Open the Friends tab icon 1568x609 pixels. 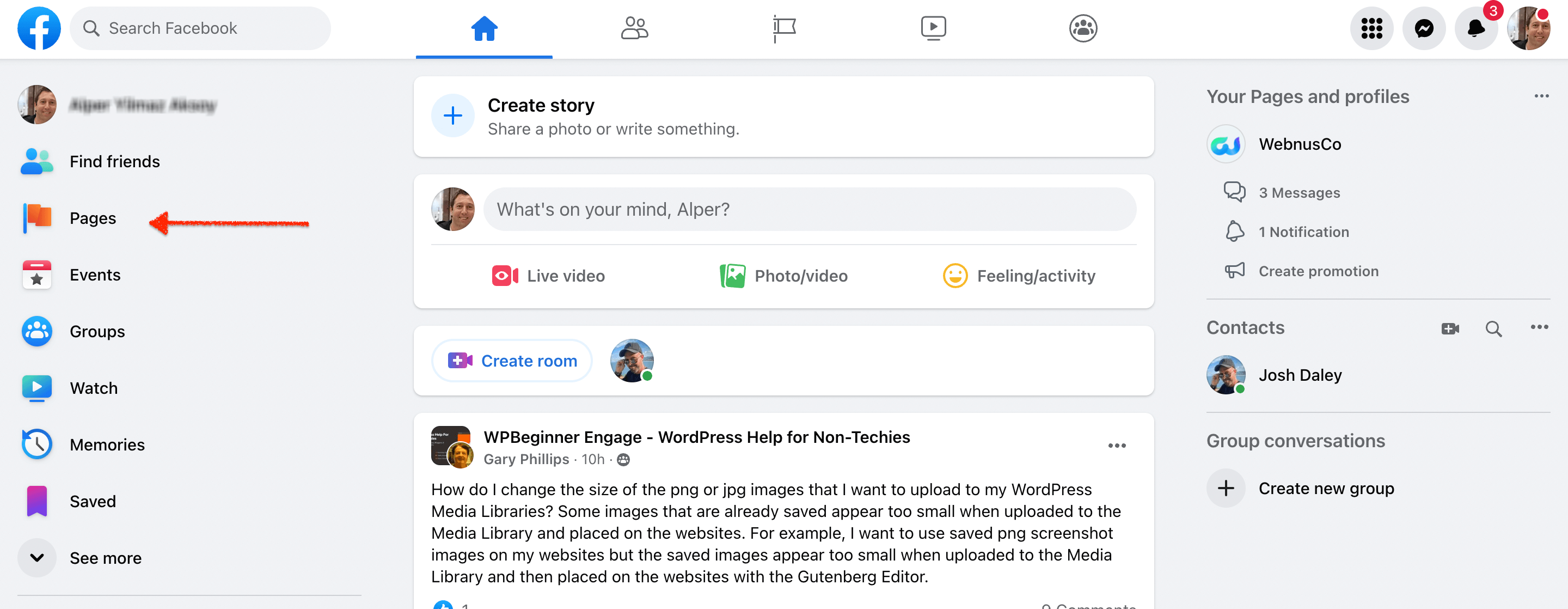pos(634,28)
